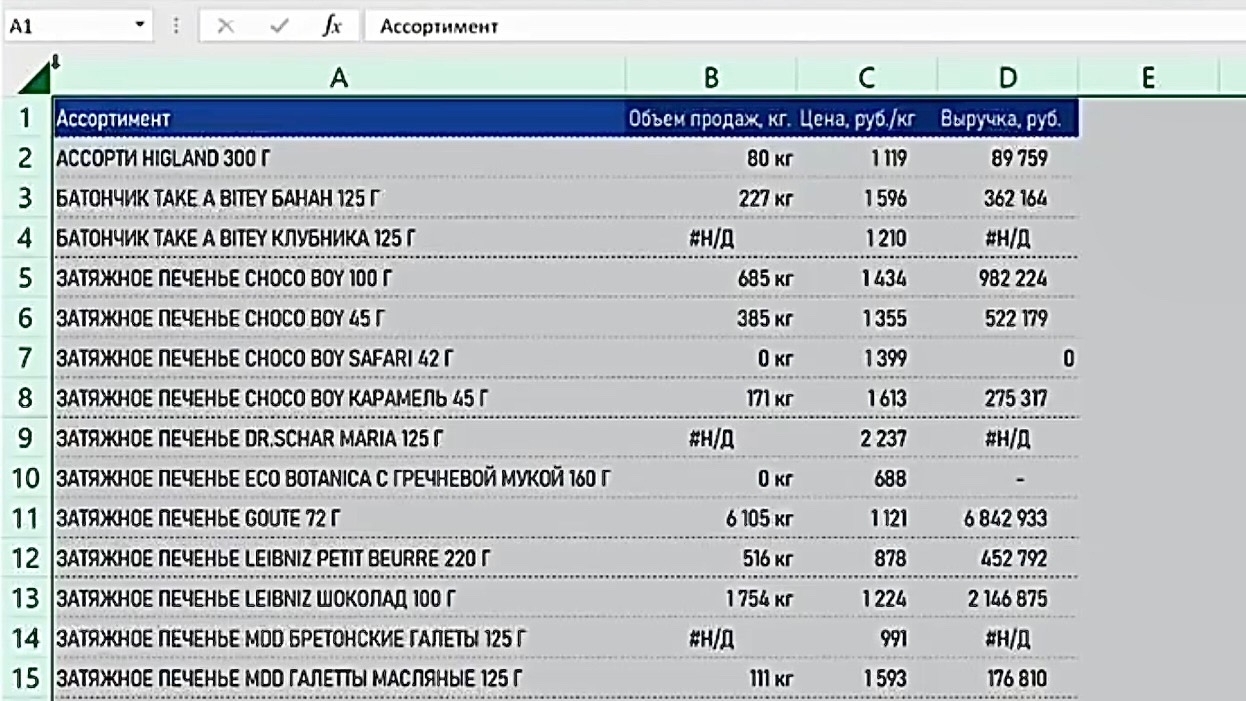Select row 8 header
The height and width of the screenshot is (701, 1246).
pyautogui.click(x=26, y=398)
